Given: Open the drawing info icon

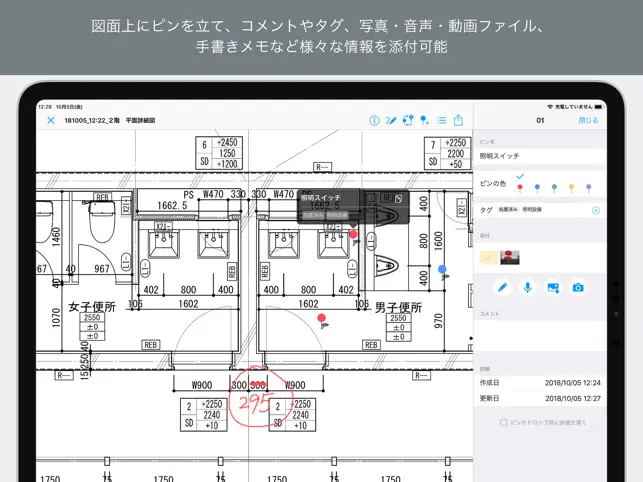Looking at the screenshot, I should click(x=374, y=120).
